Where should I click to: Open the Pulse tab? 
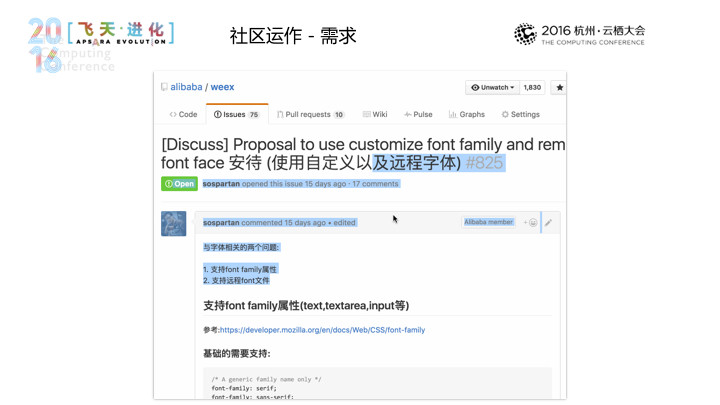pos(418,114)
